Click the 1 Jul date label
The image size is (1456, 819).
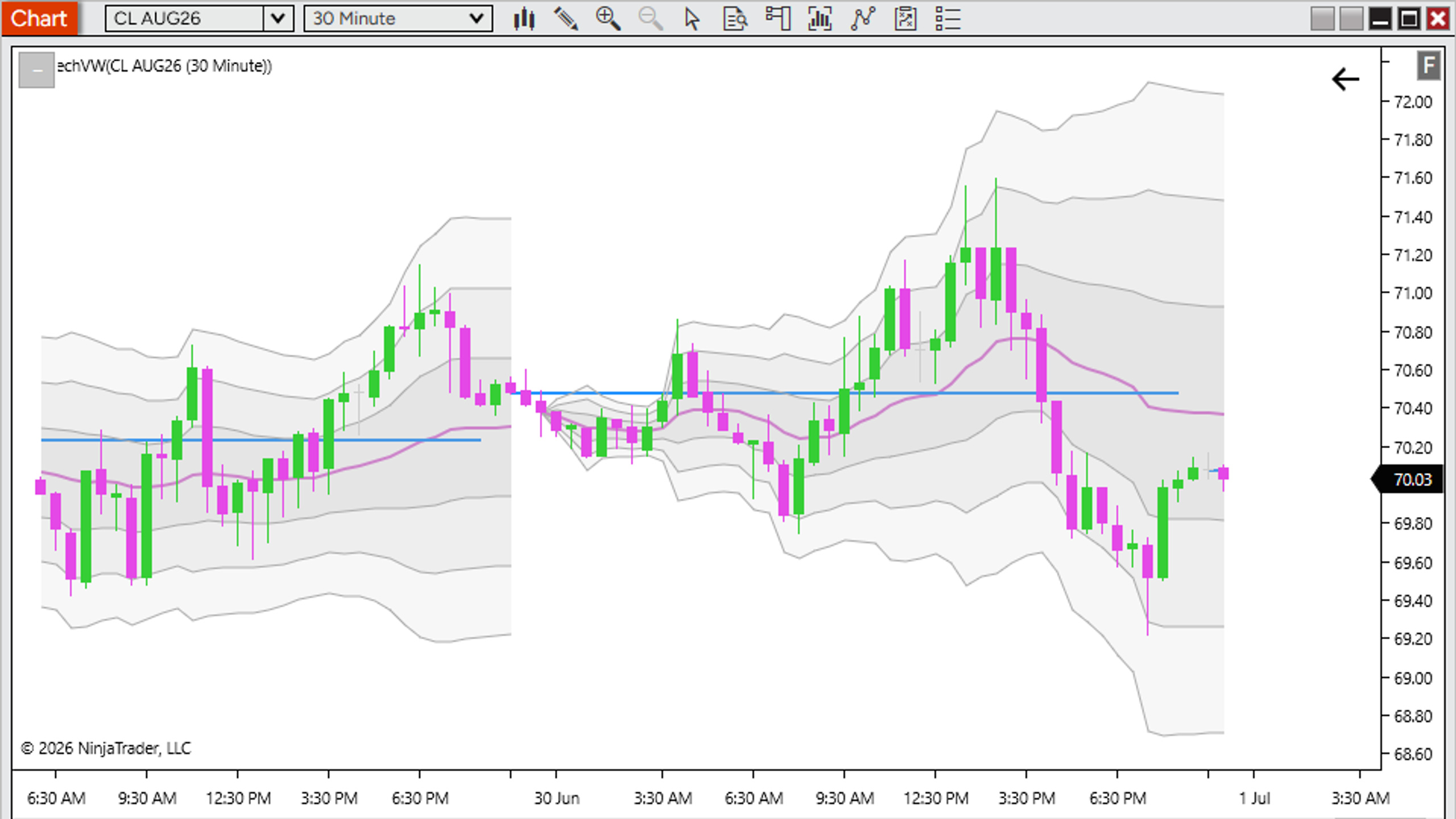tap(1254, 798)
